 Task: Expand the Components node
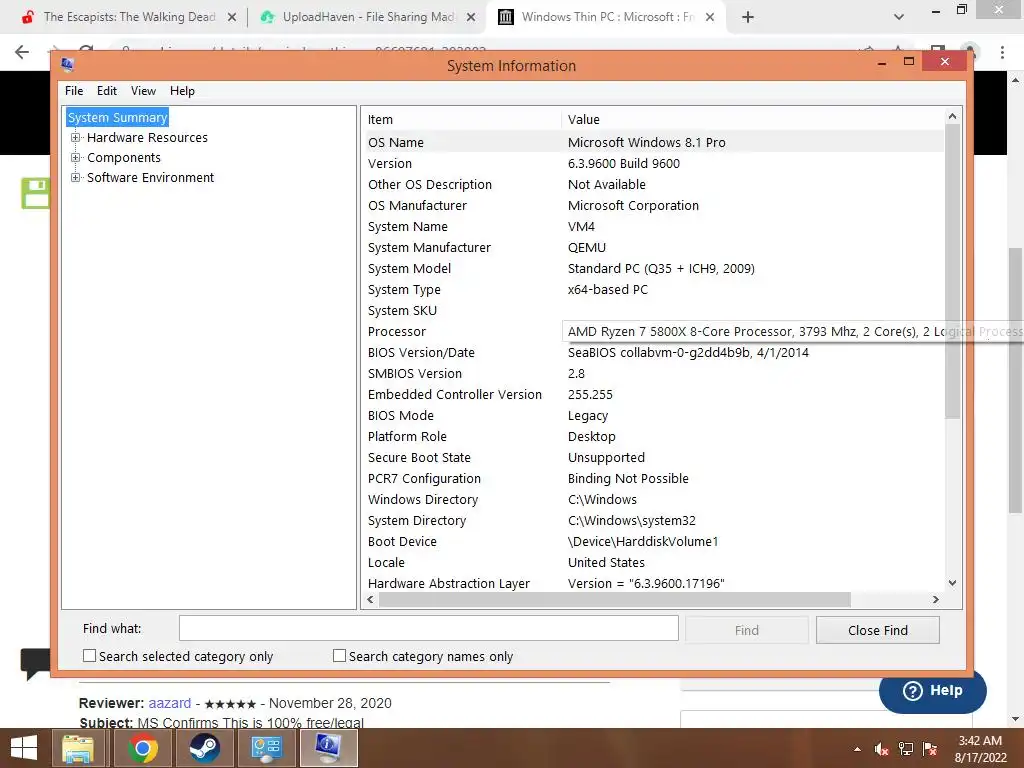[76, 158]
